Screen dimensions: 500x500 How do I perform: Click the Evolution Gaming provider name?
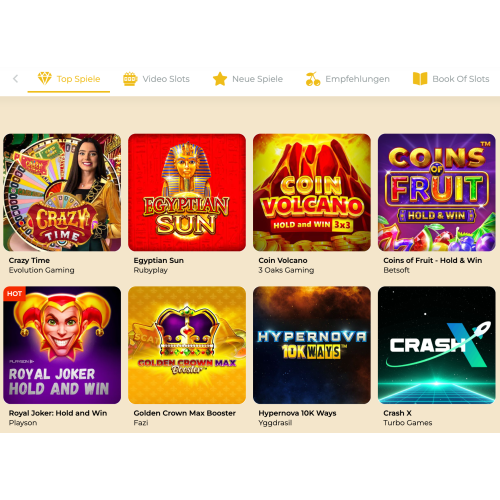point(42,270)
